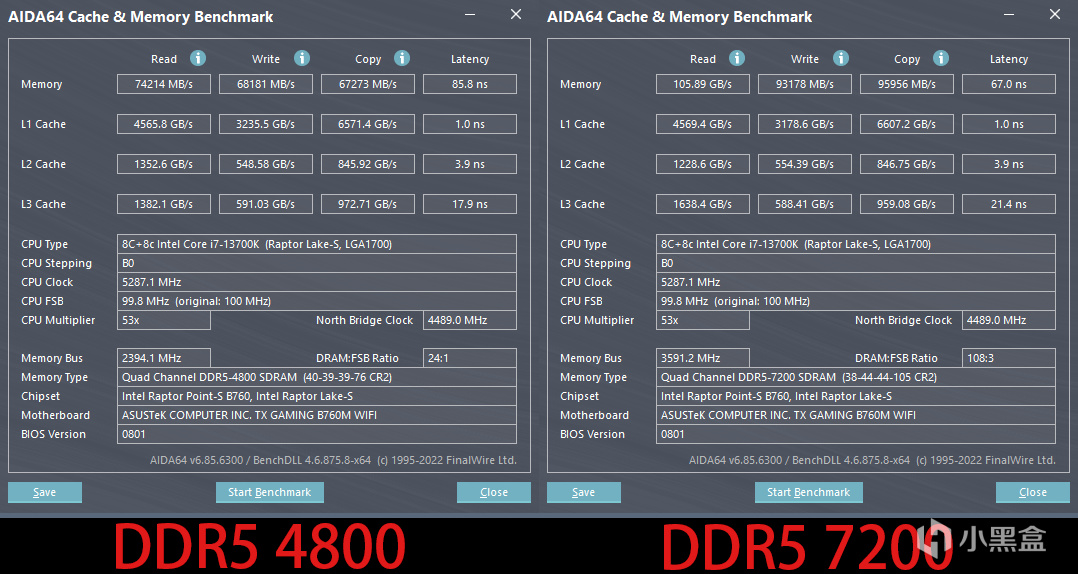Select memory write value 93178 MB/s
The height and width of the screenshot is (574, 1078).
804,85
